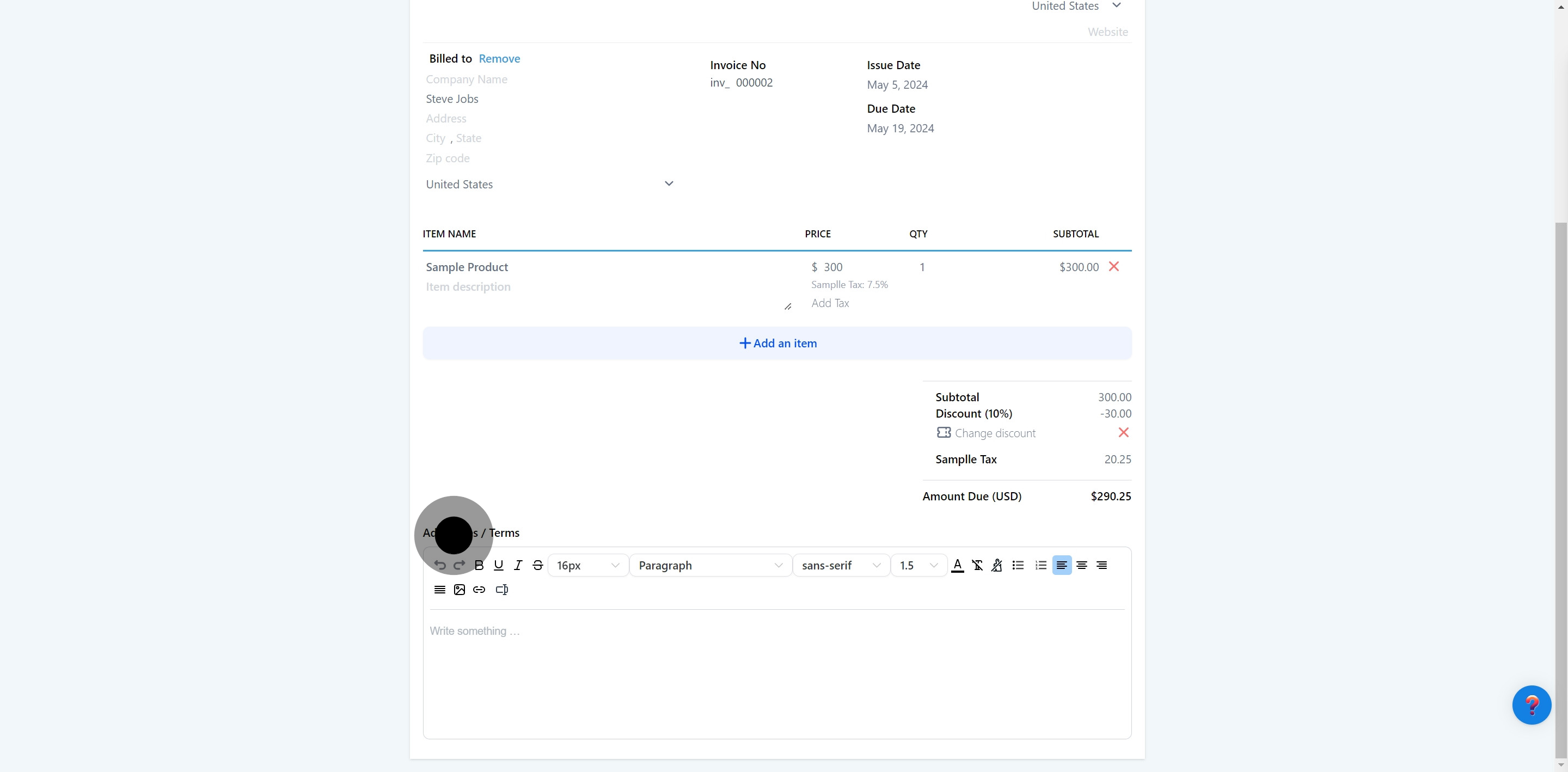Insert a bulleted list
The width and height of the screenshot is (1568, 772).
(1018, 565)
